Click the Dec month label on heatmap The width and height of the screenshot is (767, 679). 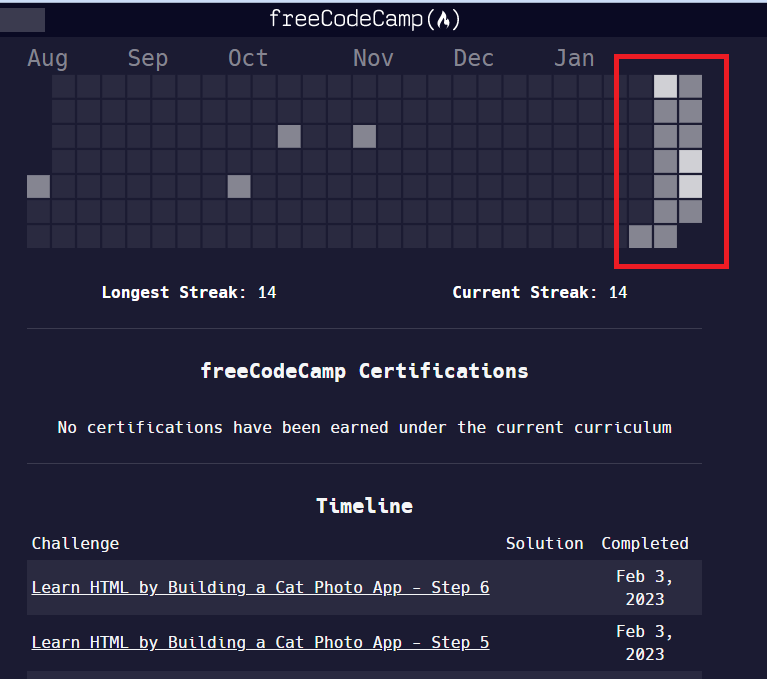(x=474, y=58)
